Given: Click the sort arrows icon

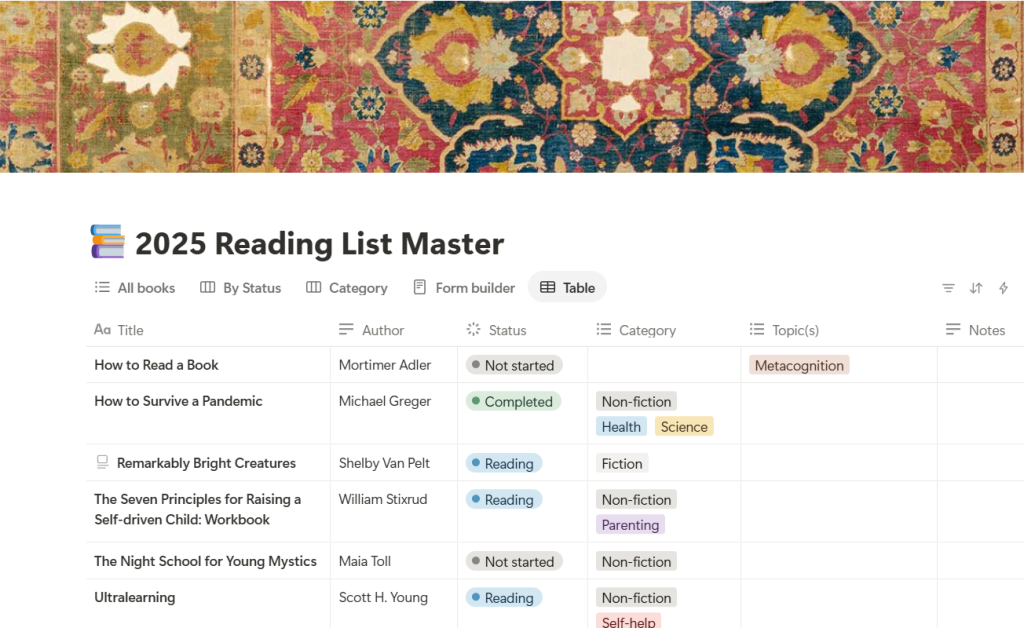Looking at the screenshot, I should point(976,288).
